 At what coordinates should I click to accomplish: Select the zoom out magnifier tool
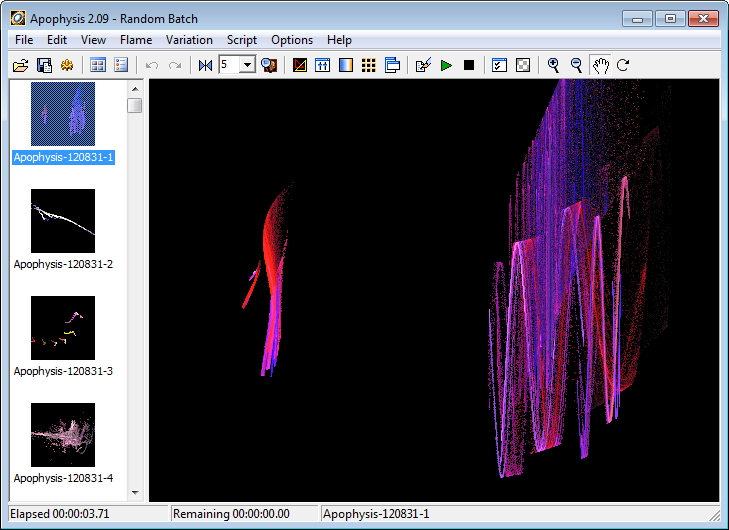point(577,65)
